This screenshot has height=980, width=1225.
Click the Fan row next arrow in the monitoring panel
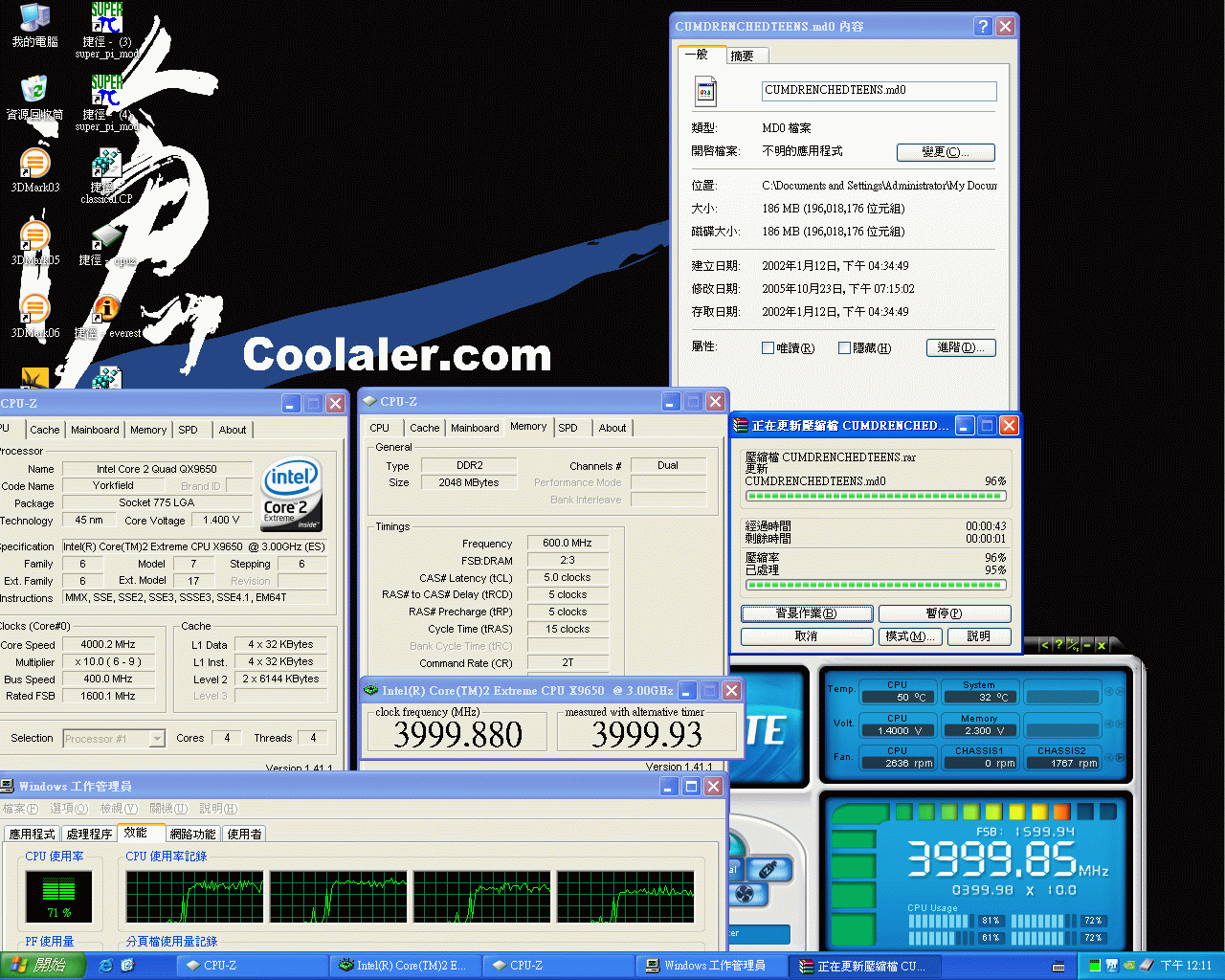(x=1120, y=757)
